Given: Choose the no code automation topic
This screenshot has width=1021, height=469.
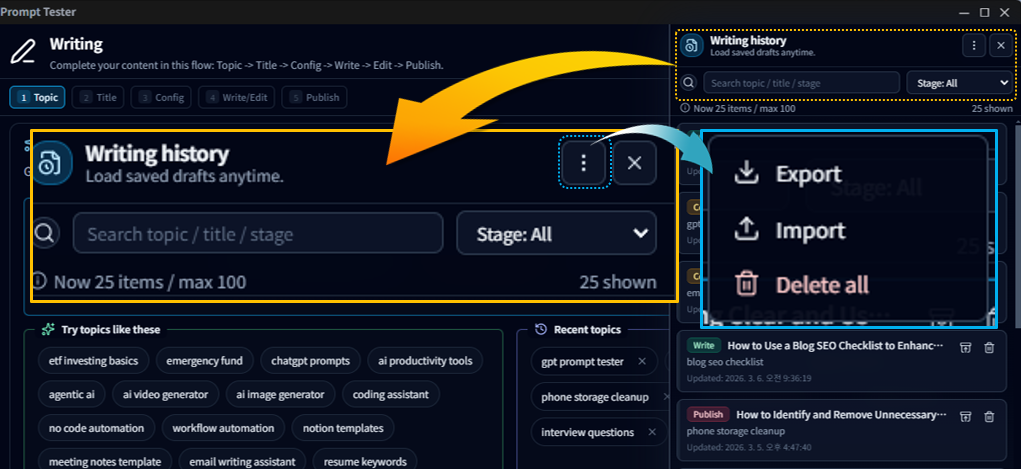Looking at the screenshot, I should coord(96,428).
